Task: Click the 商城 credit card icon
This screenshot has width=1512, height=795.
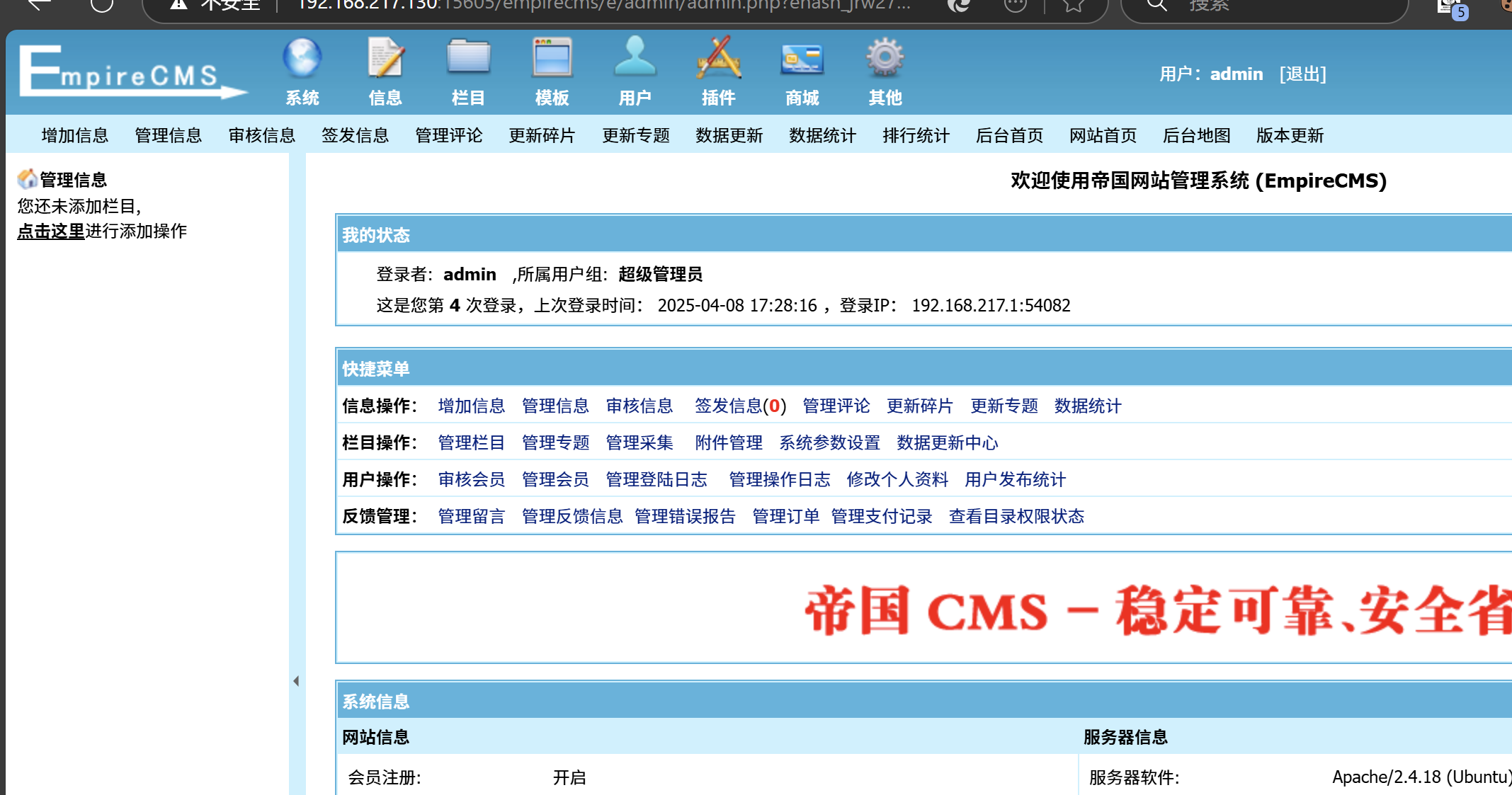Action: tap(802, 59)
